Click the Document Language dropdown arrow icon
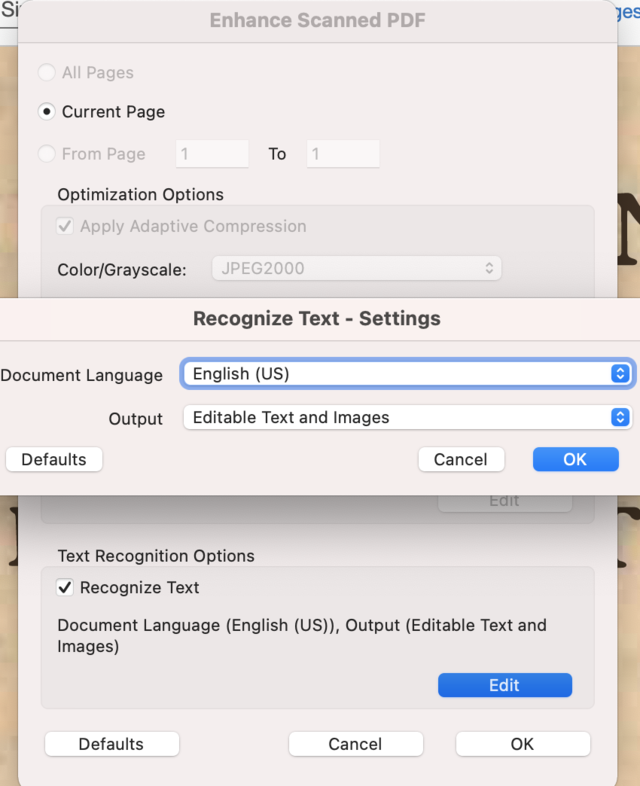This screenshot has height=786, width=640. tap(620, 374)
